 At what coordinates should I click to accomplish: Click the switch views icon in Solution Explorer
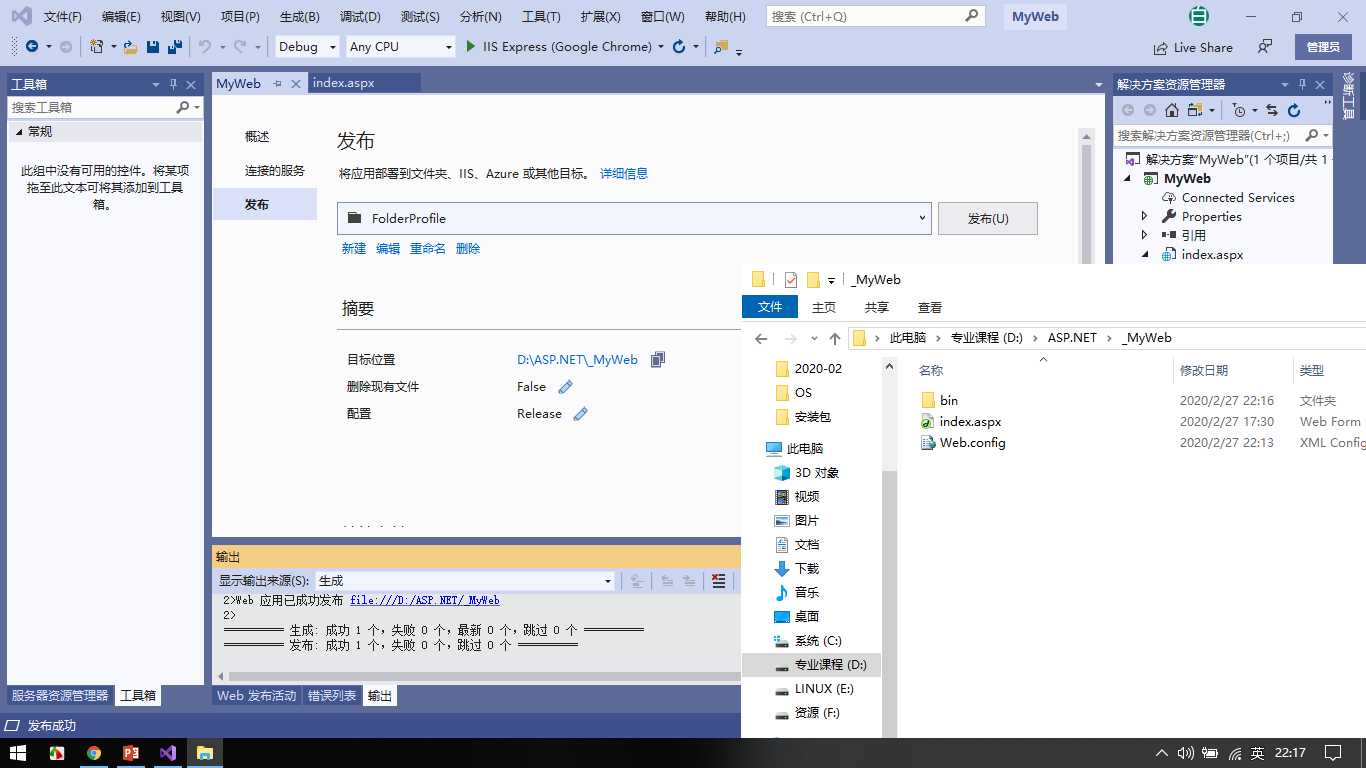pyautogui.click(x=1195, y=110)
